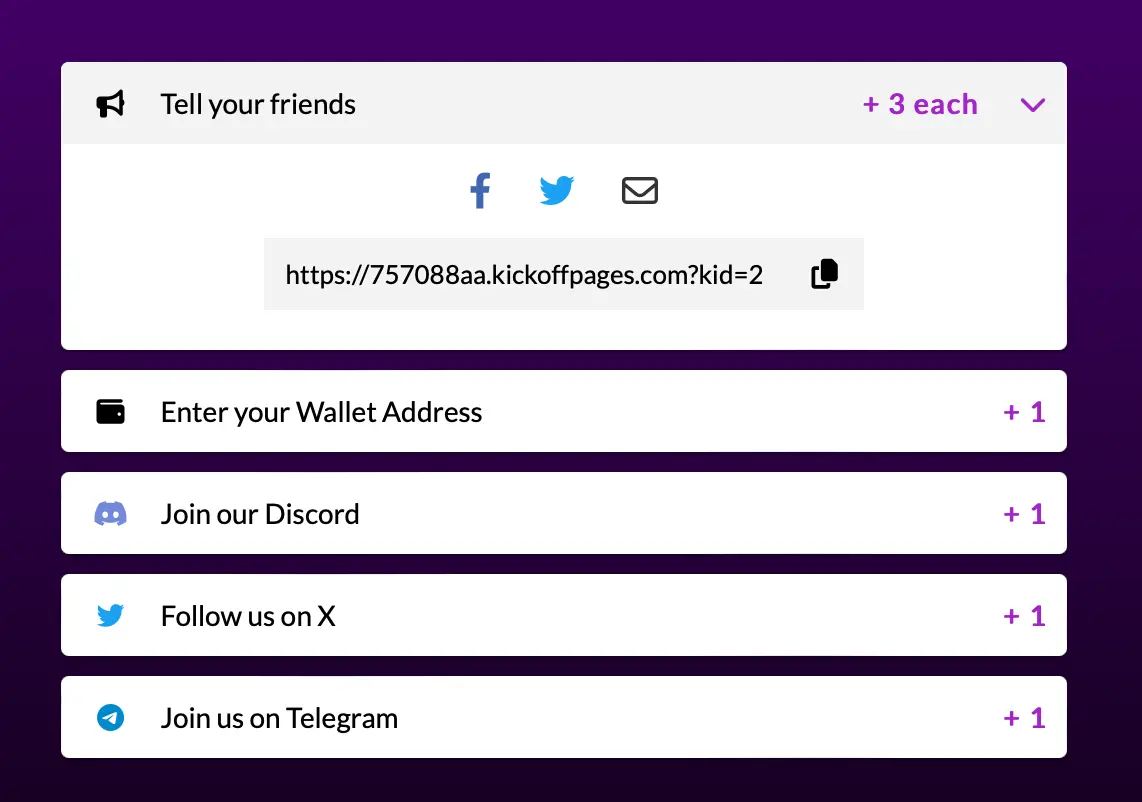Image resolution: width=1142 pixels, height=802 pixels.
Task: Click the wallet icon
Action: click(x=110, y=412)
